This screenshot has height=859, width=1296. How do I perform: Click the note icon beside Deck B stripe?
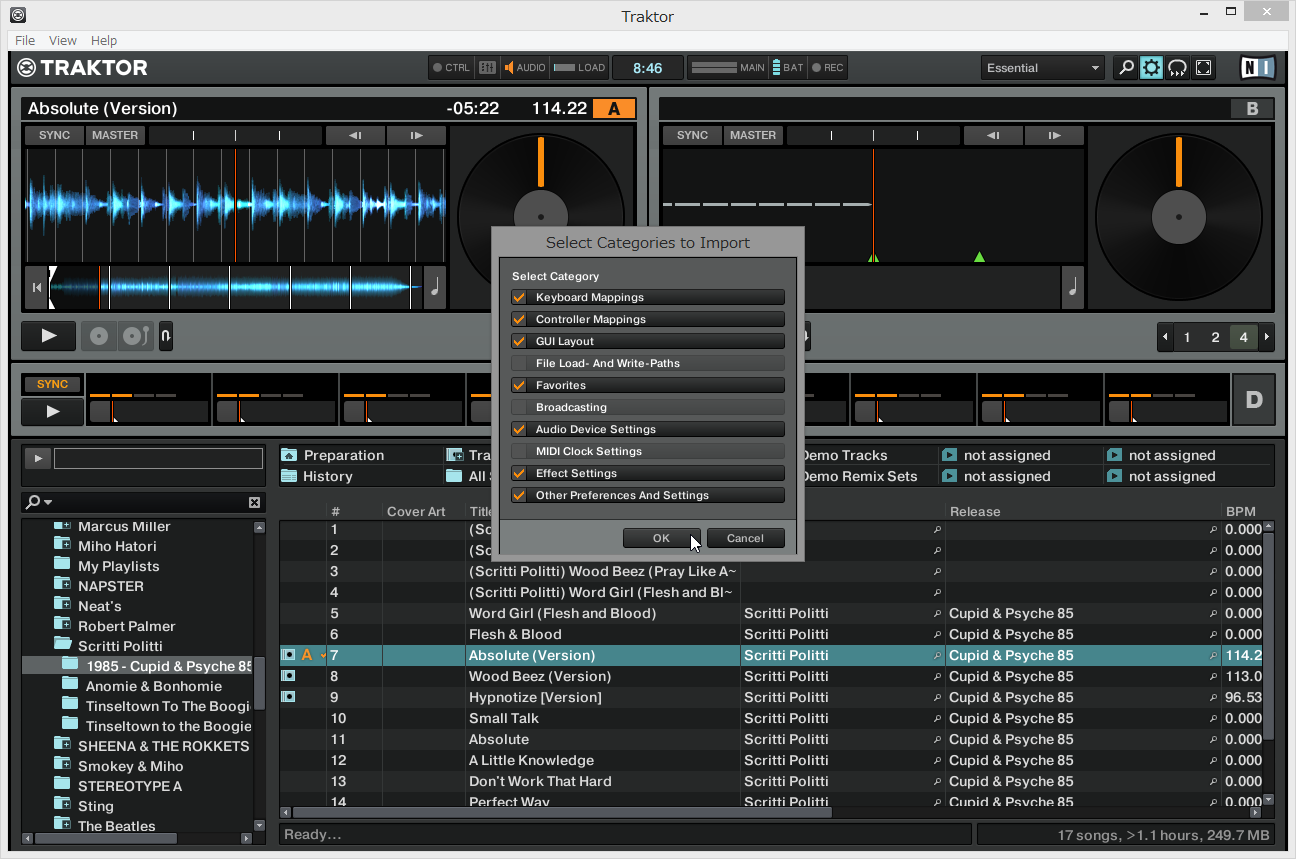click(1073, 288)
